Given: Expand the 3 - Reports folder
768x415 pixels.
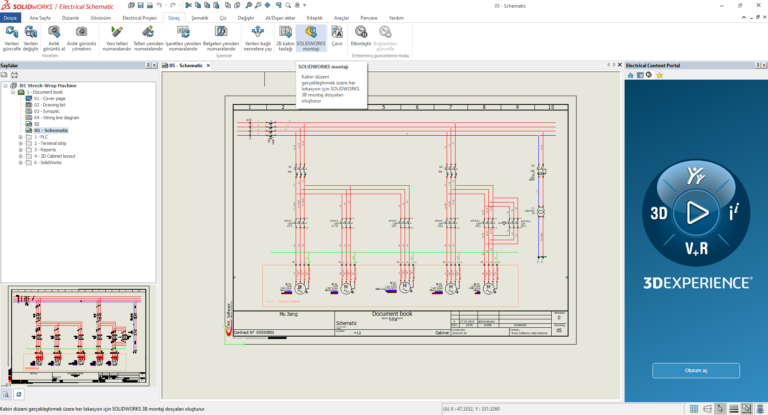Looking at the screenshot, I should [20, 150].
